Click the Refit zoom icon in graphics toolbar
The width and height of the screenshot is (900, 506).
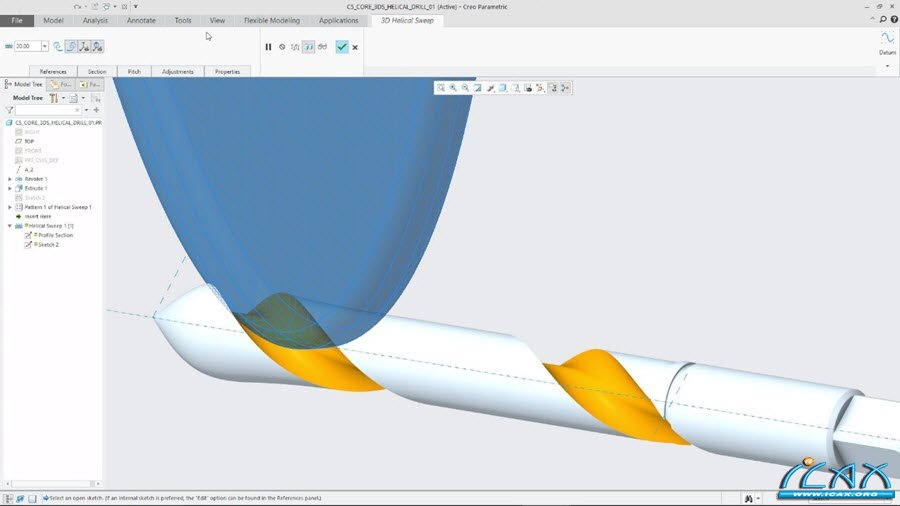441,88
